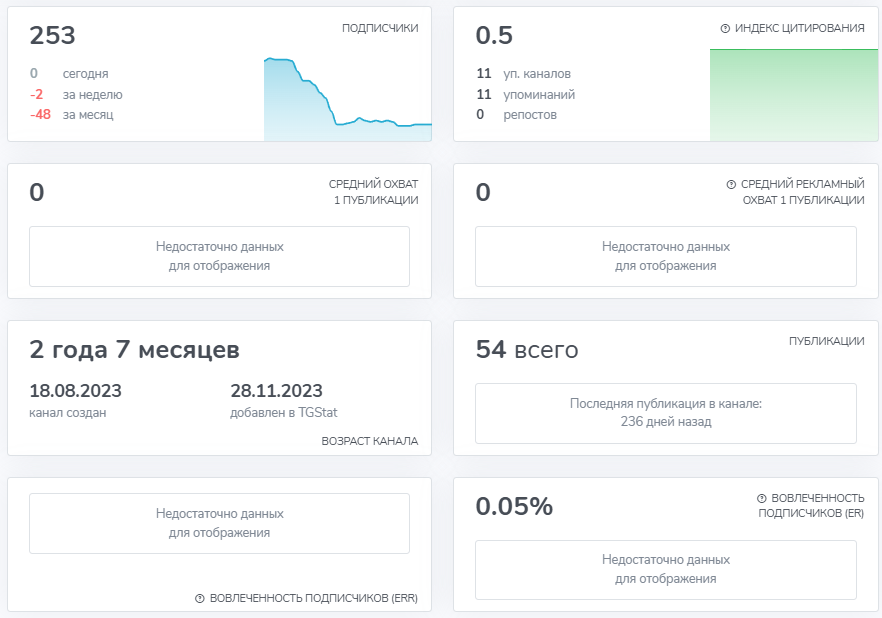The width and height of the screenshot is (882, 618).
Task: Open the ПОДПИСЧИКИ card title
Action: click(380, 28)
